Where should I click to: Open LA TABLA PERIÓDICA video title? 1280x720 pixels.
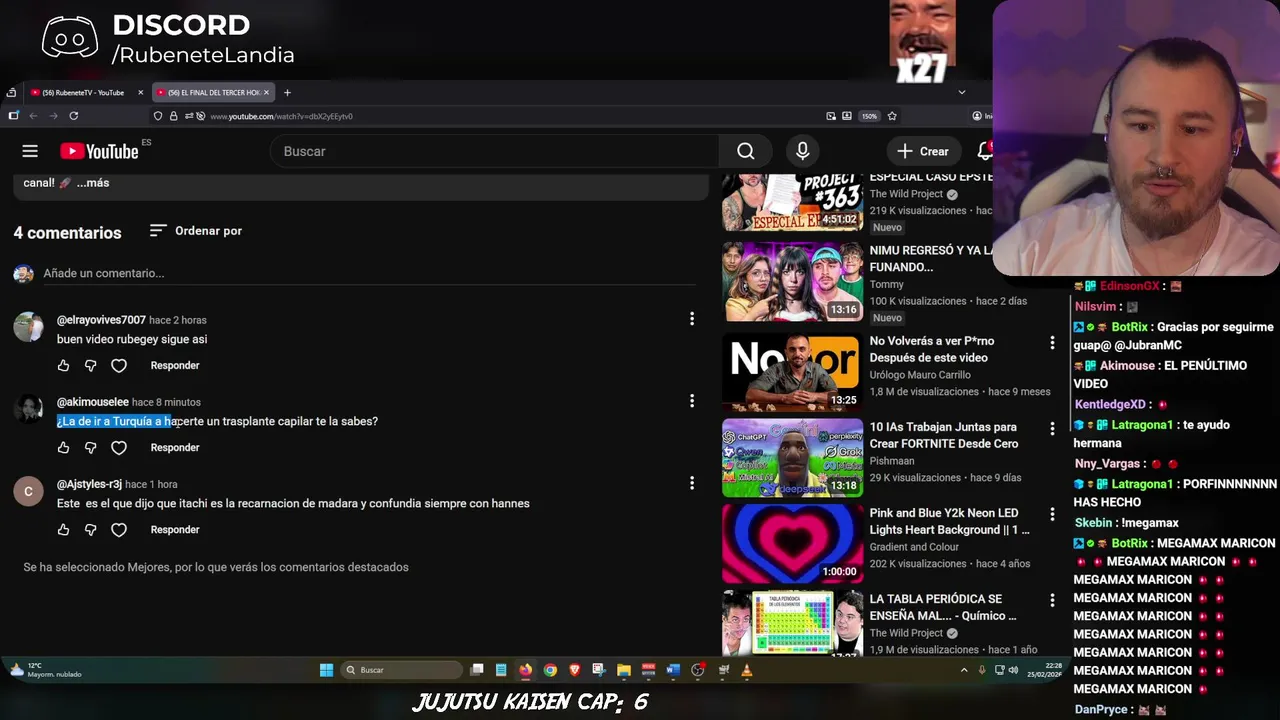(942, 607)
